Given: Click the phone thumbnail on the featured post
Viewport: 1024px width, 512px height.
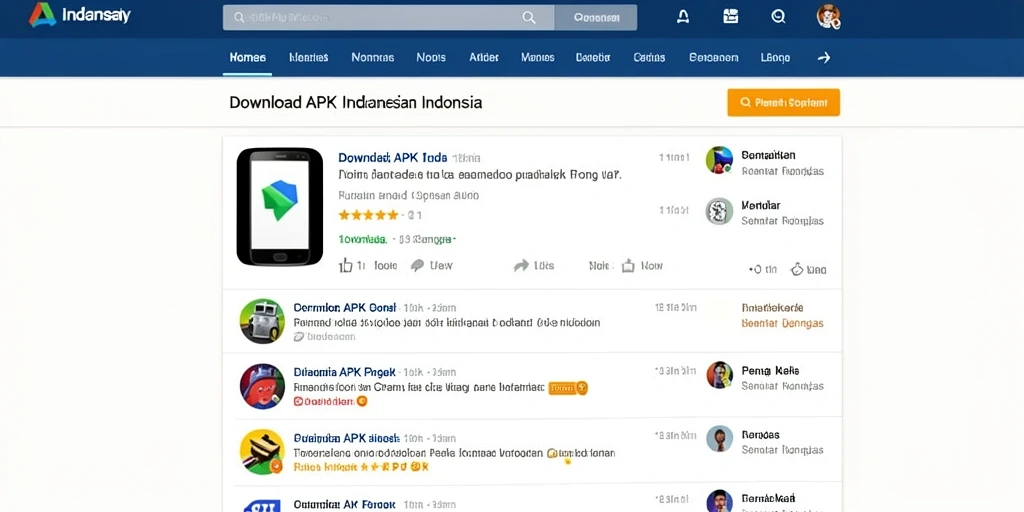Looking at the screenshot, I should click(280, 206).
